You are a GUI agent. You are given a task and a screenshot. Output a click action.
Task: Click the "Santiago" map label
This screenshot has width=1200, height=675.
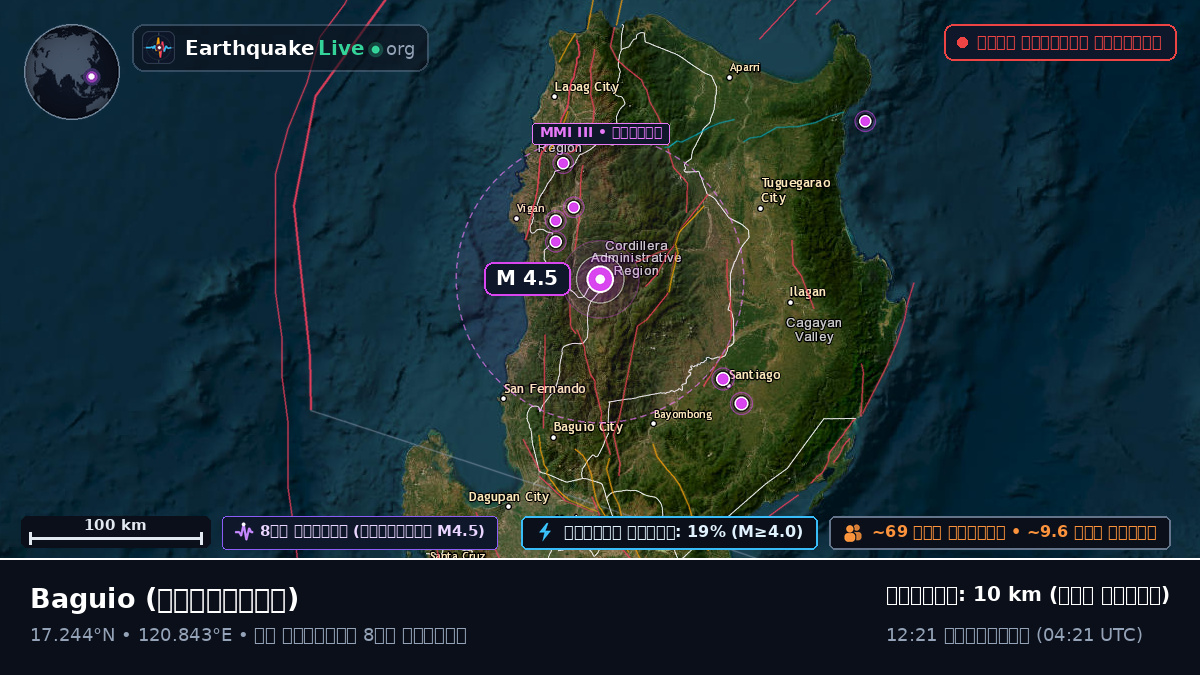tap(755, 375)
